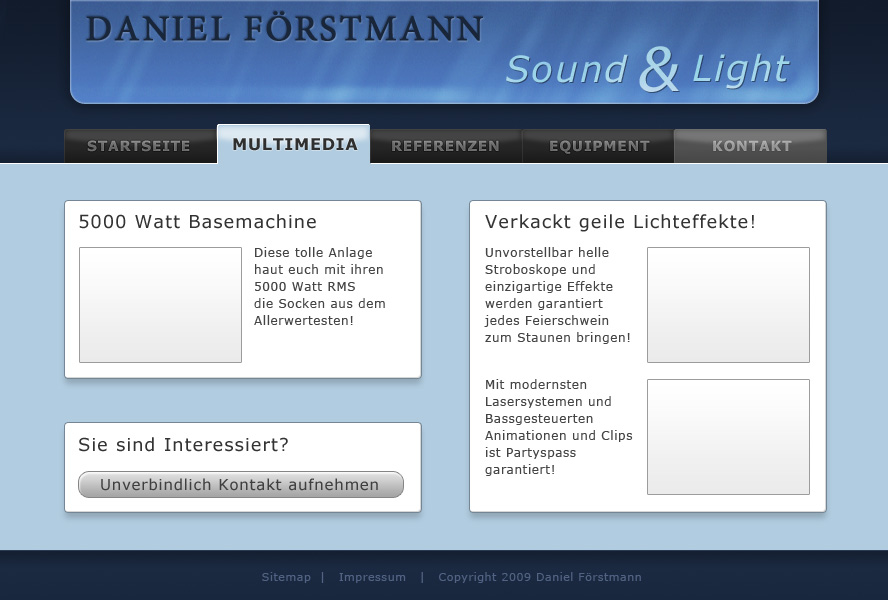Open the Kontakt tab

point(751,146)
